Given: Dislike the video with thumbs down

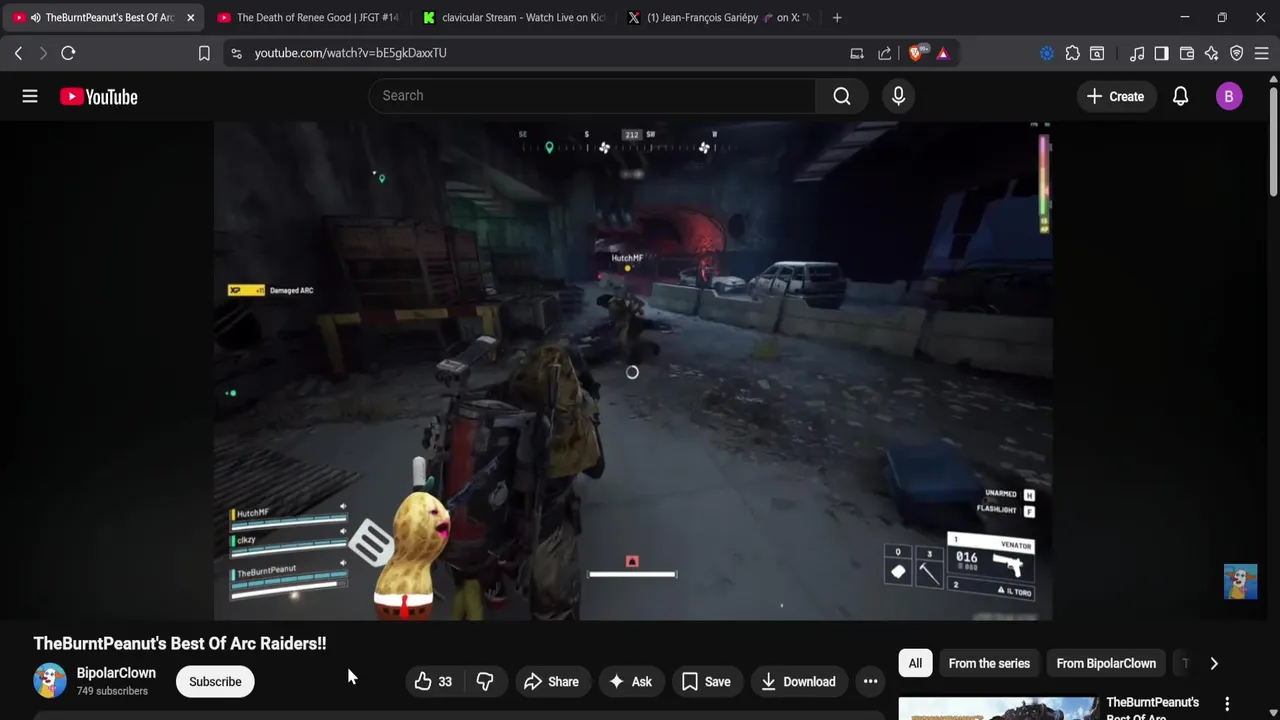Looking at the screenshot, I should coord(485,682).
